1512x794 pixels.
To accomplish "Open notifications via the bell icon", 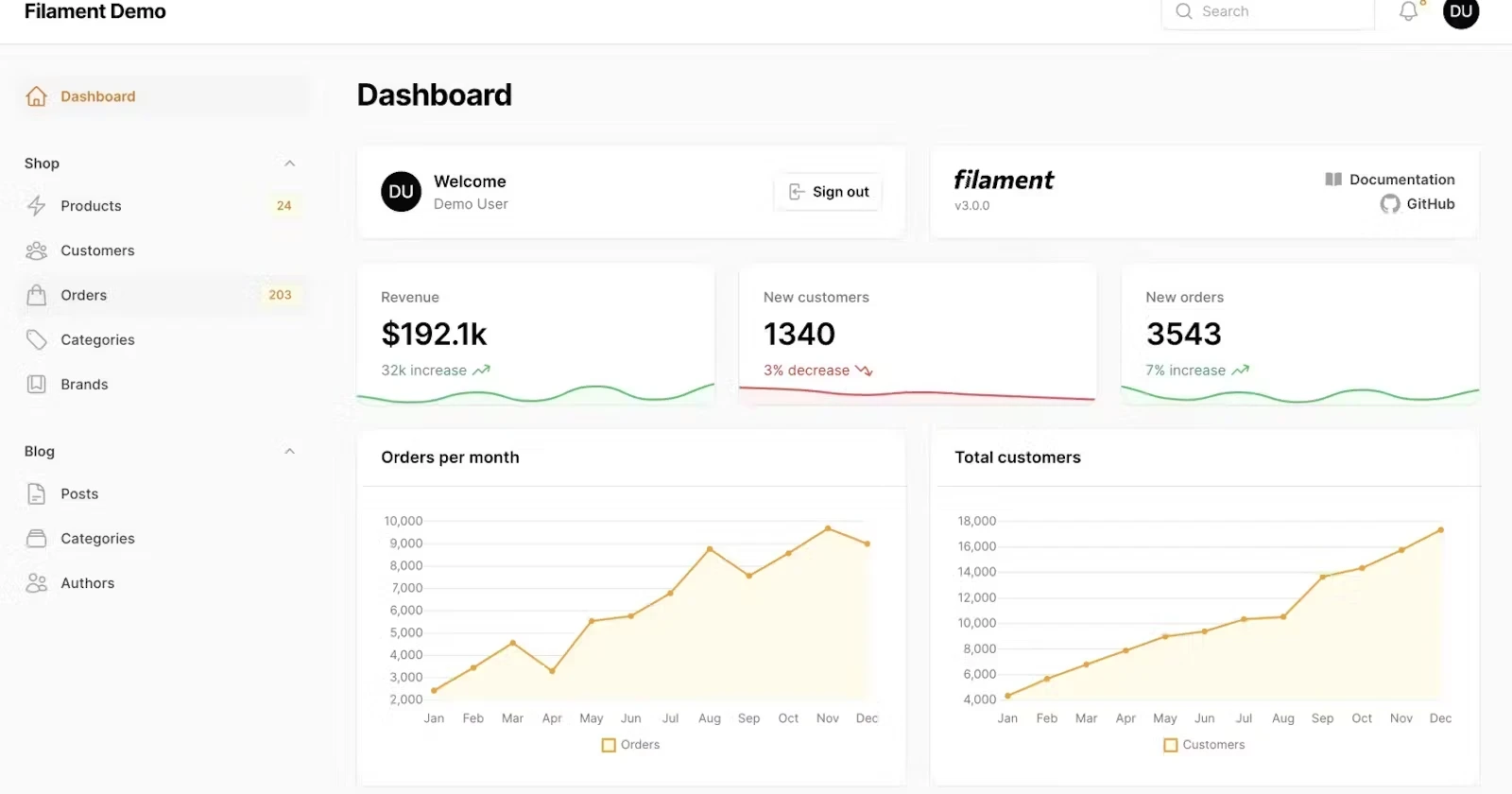I will [x=1407, y=11].
